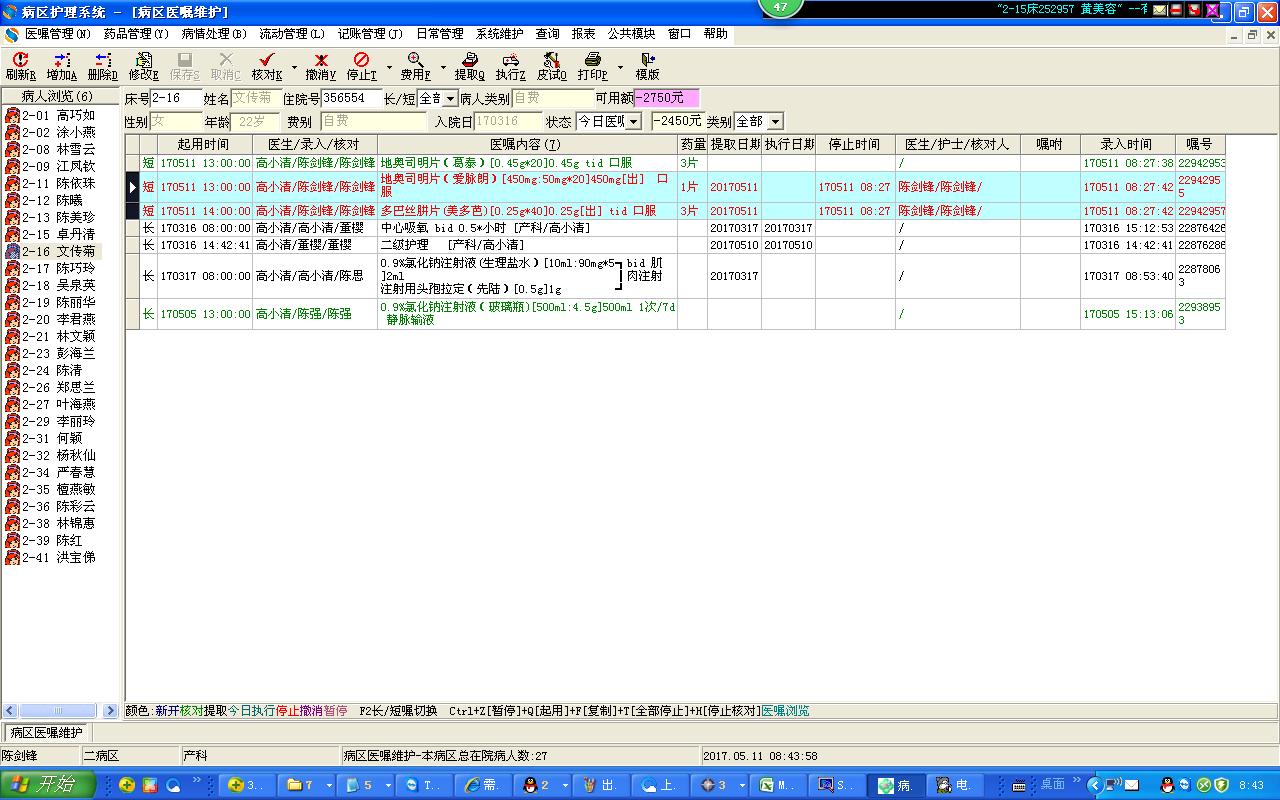Click the 二级护理 order row content
Viewport: 1280px width, 800px height.
(527, 245)
